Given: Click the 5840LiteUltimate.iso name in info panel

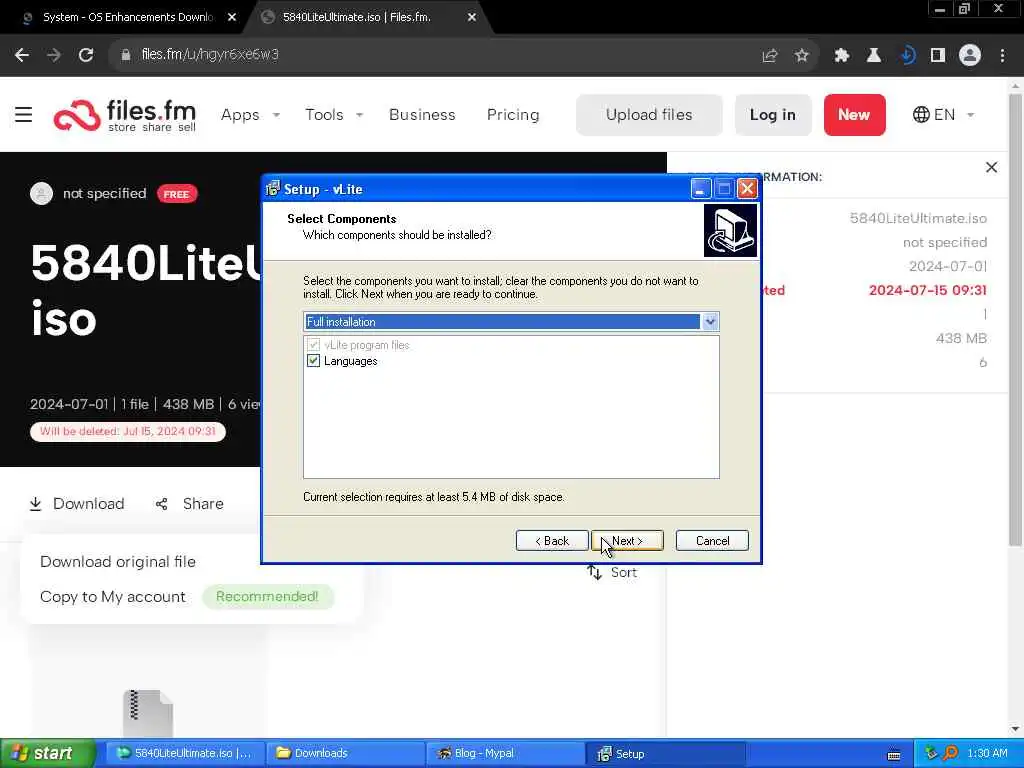Looking at the screenshot, I should (918, 218).
